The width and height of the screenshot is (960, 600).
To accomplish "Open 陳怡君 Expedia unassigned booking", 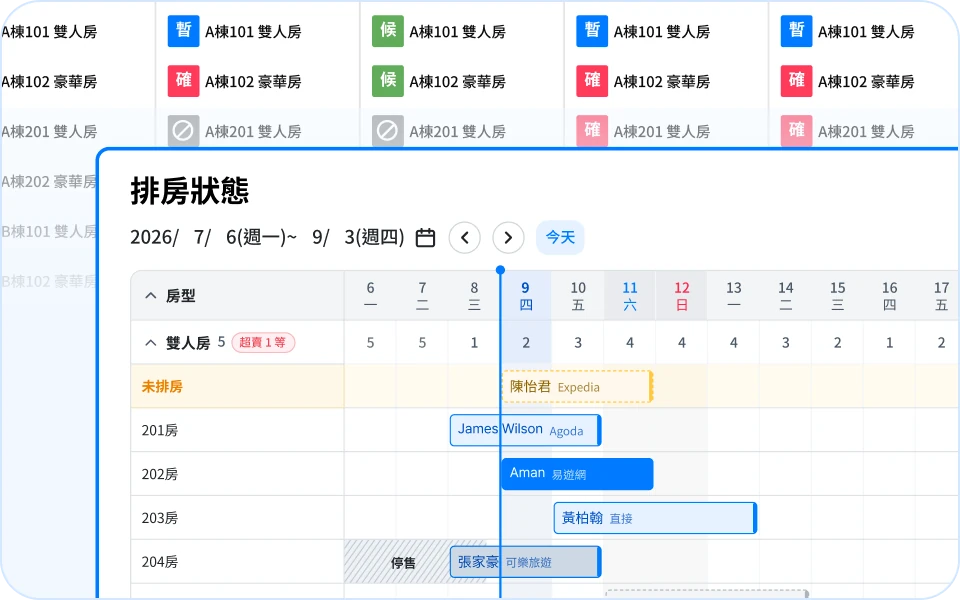I will (577, 386).
